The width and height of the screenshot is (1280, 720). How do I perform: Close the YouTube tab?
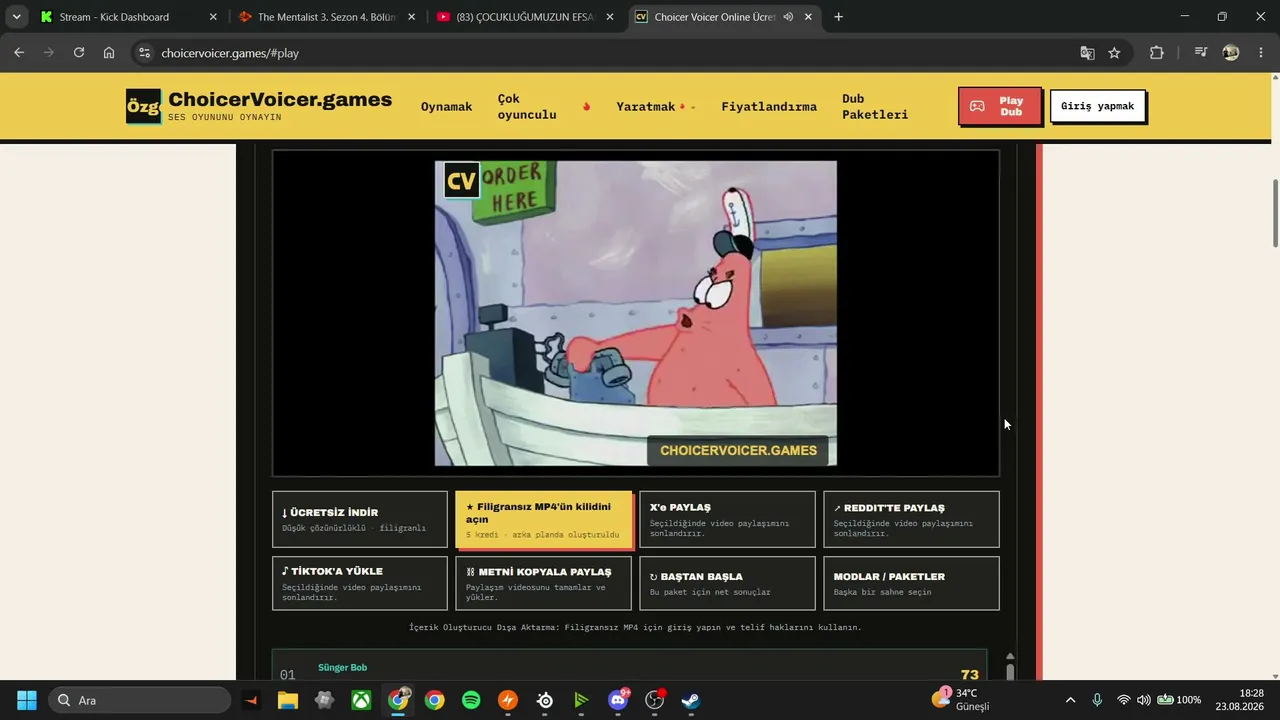pyautogui.click(x=610, y=17)
